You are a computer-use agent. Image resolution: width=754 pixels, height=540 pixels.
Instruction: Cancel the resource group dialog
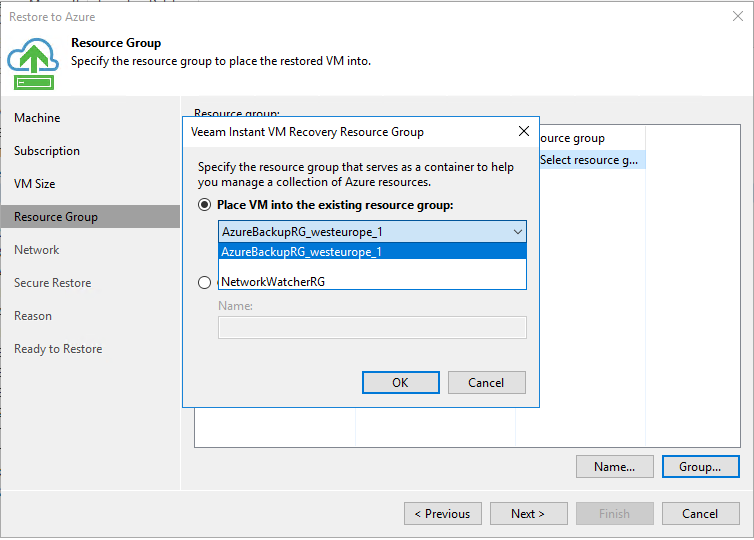[487, 382]
